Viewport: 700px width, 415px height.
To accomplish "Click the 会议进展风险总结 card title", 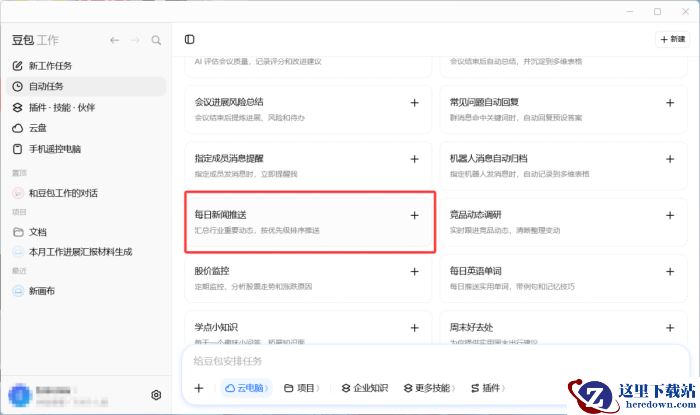I will tap(229, 102).
